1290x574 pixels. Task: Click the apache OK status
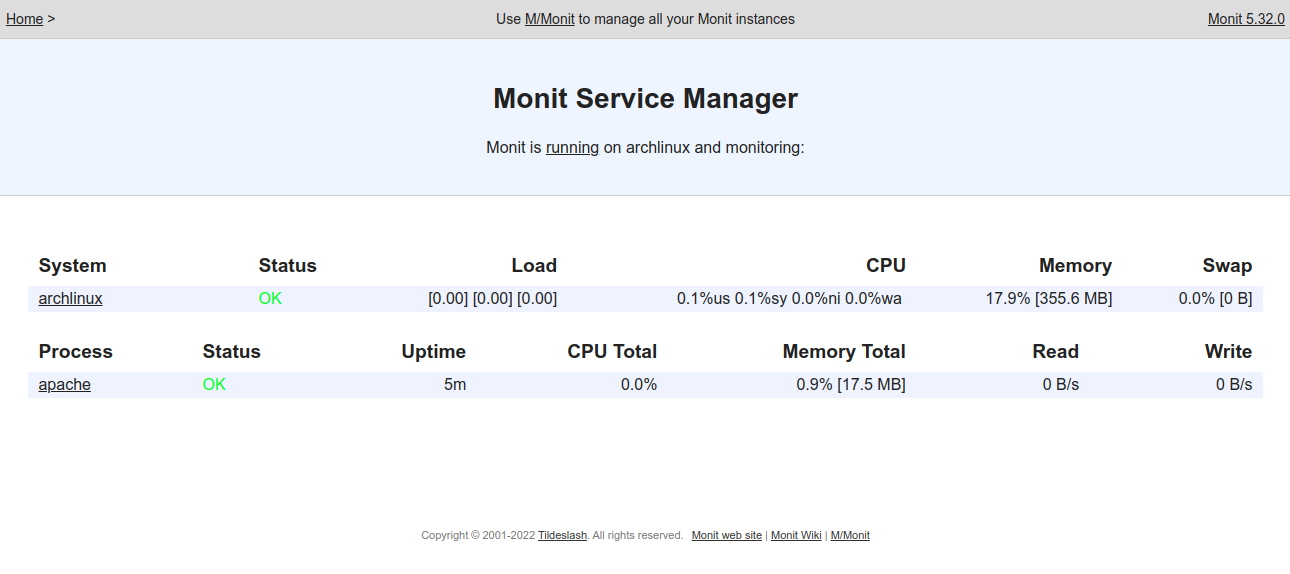click(x=214, y=384)
